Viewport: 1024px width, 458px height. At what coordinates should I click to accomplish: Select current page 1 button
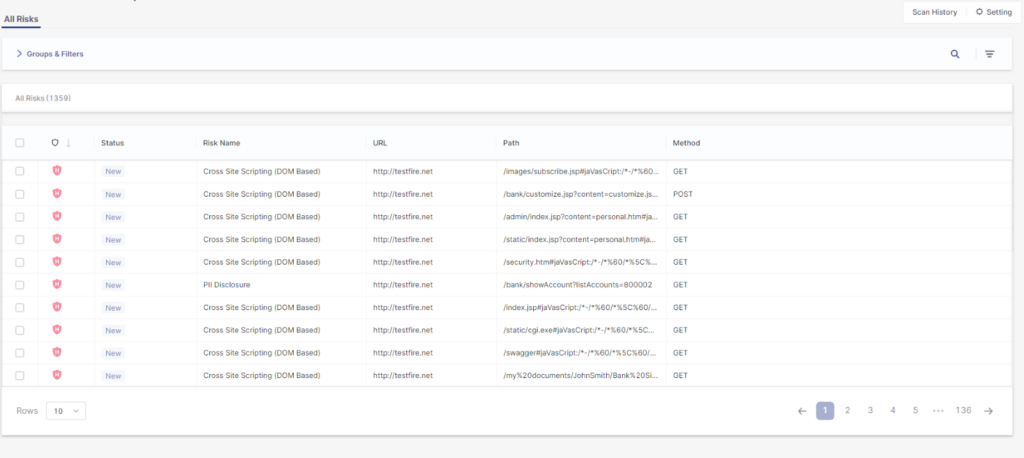pos(825,410)
